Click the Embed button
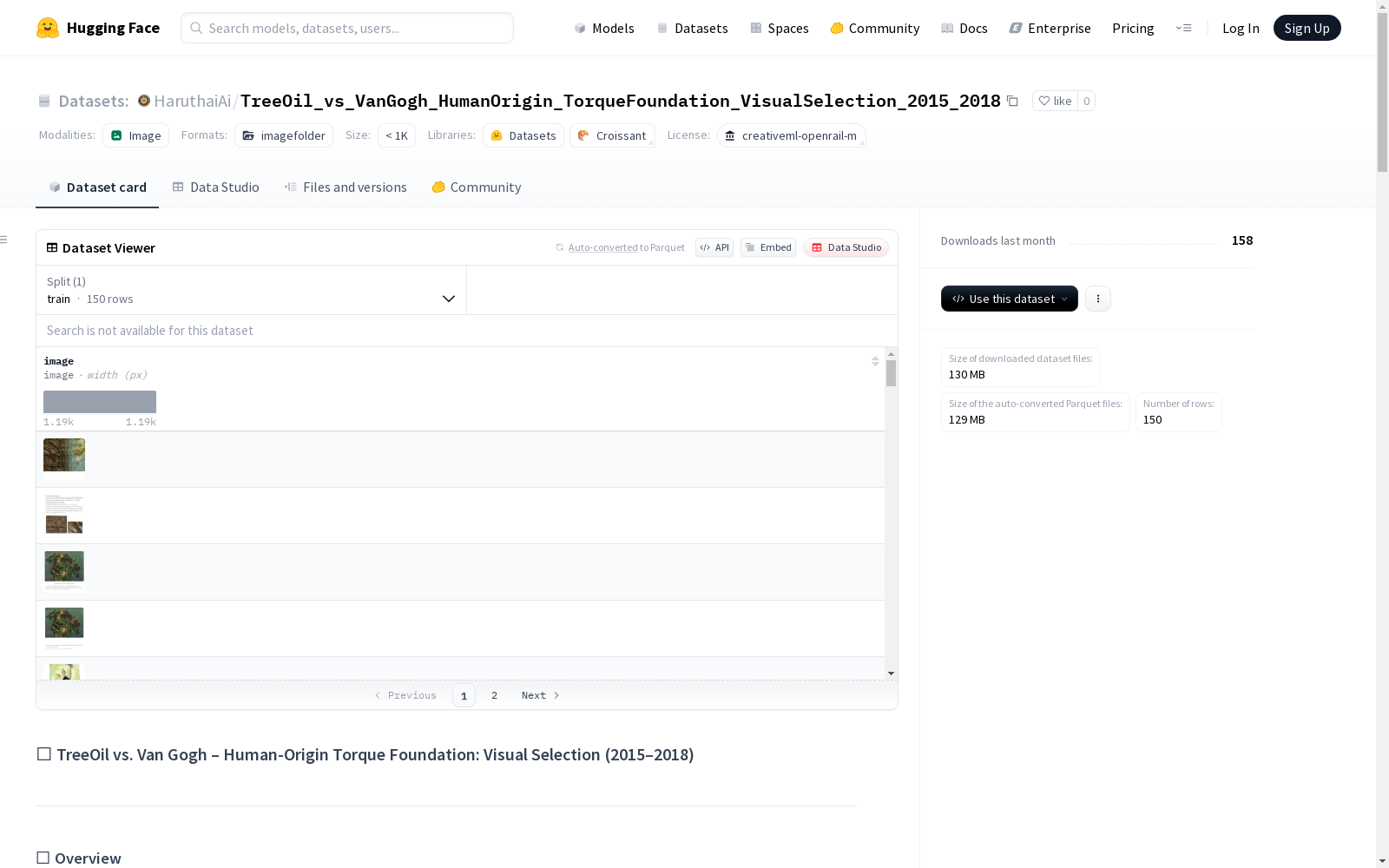Viewport: 1389px width, 868px height. [768, 247]
